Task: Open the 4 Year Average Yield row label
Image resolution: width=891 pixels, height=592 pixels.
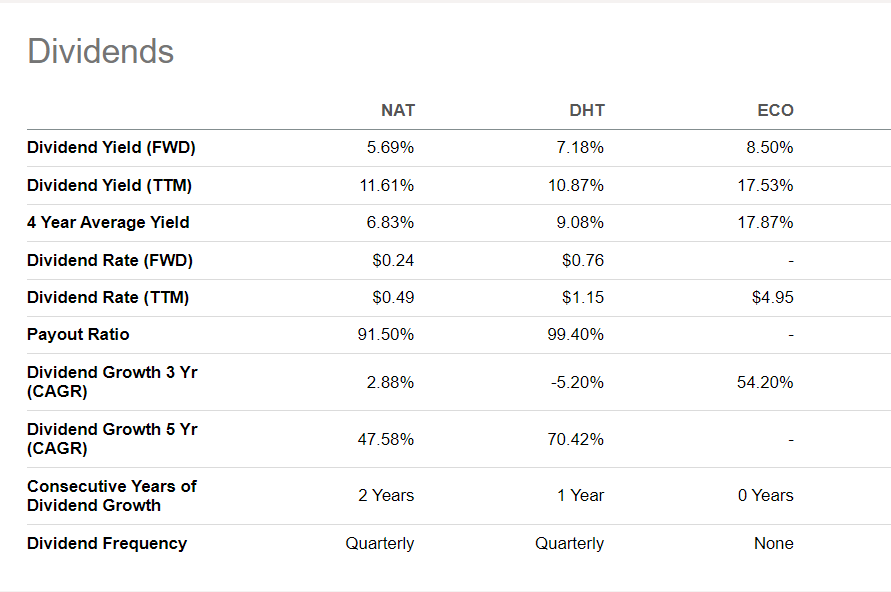Action: click(108, 222)
